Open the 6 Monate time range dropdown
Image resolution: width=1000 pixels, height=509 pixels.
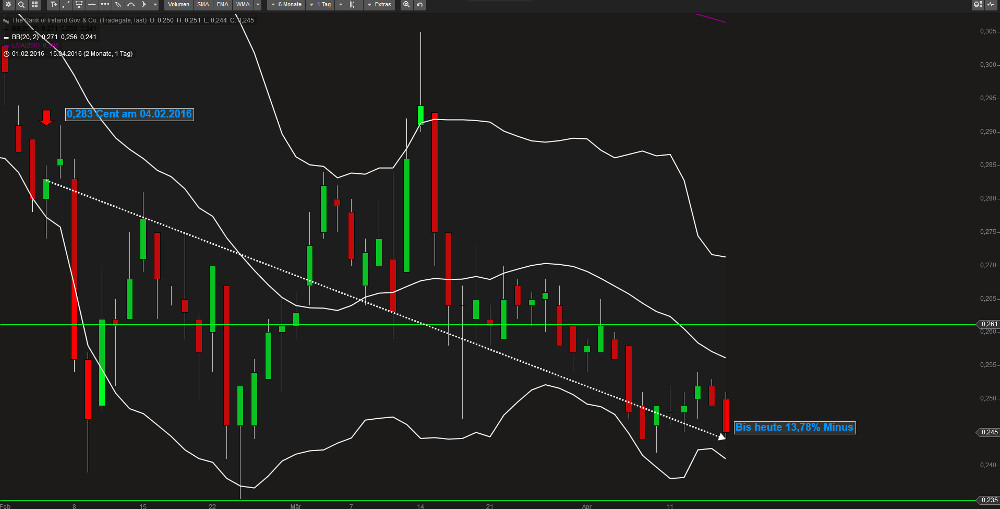pos(288,5)
